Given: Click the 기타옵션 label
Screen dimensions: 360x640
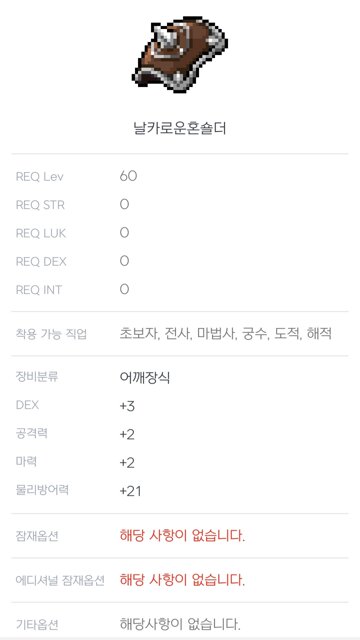Looking at the screenshot, I should pos(37,624).
